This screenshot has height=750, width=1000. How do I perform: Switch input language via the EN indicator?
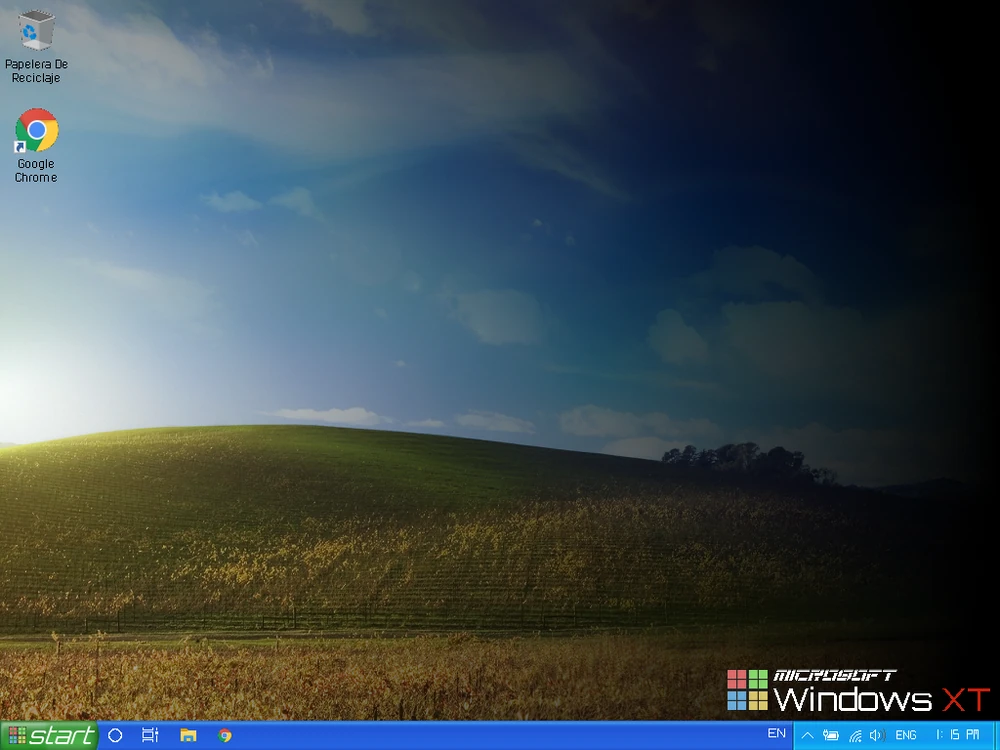tap(776, 734)
